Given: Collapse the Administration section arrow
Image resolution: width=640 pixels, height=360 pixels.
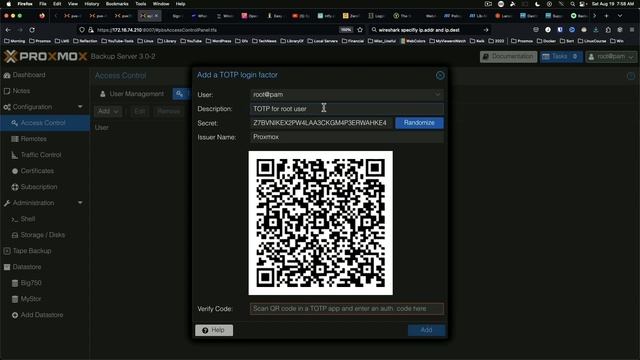Looking at the screenshot, I should [80, 203].
